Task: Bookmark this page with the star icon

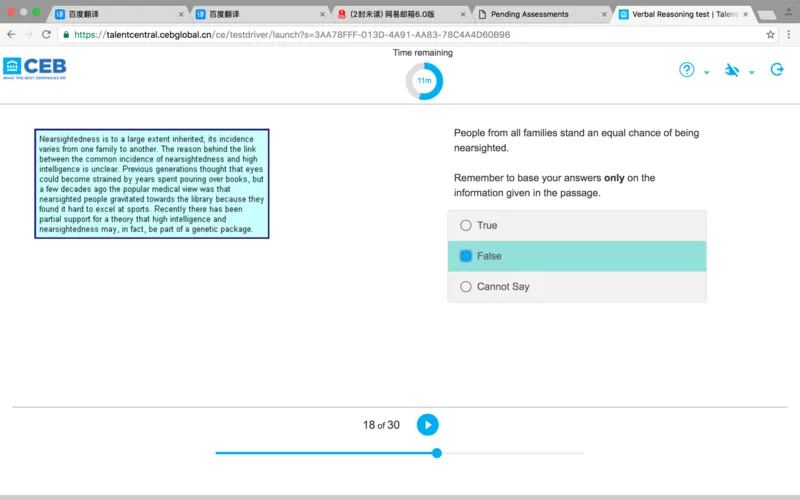Action: (770, 34)
